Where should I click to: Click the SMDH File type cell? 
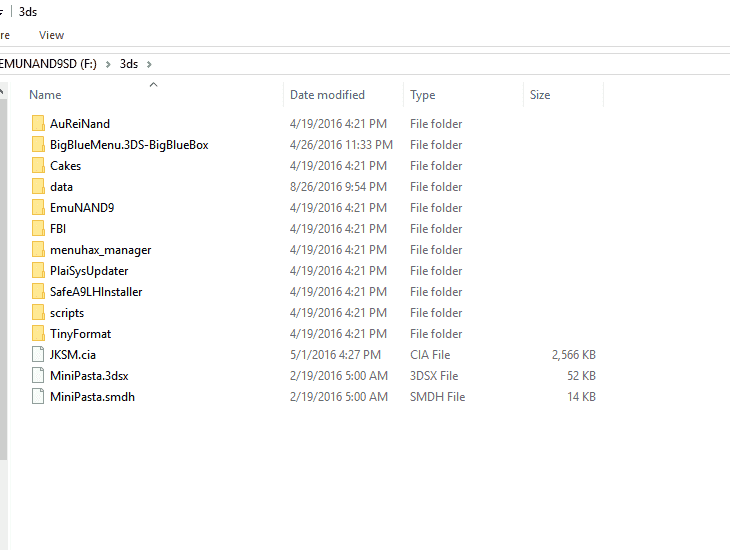437,397
